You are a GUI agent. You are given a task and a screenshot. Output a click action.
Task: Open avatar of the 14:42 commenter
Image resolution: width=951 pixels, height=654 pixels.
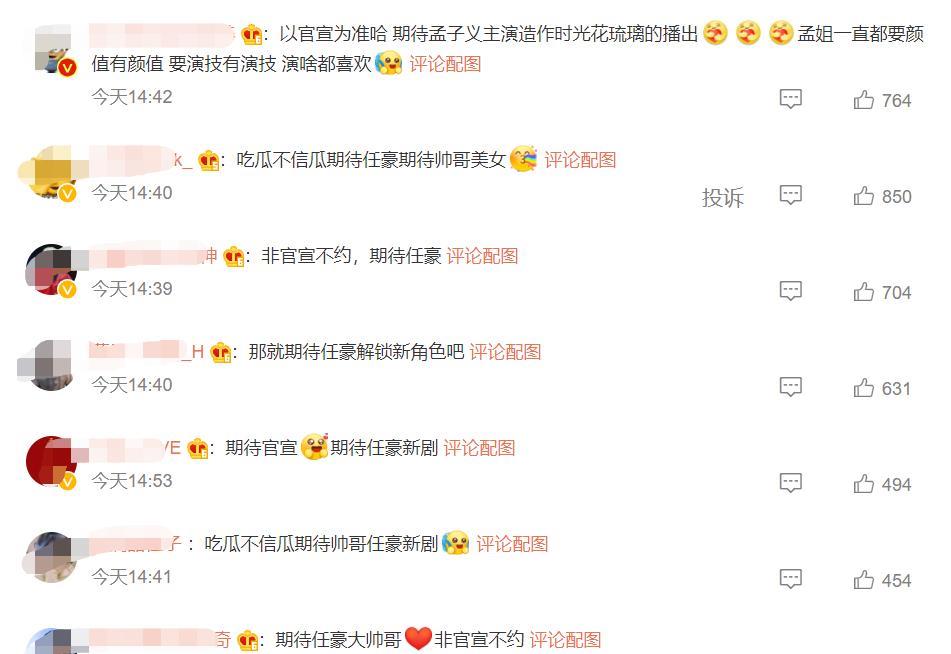pos(53,50)
